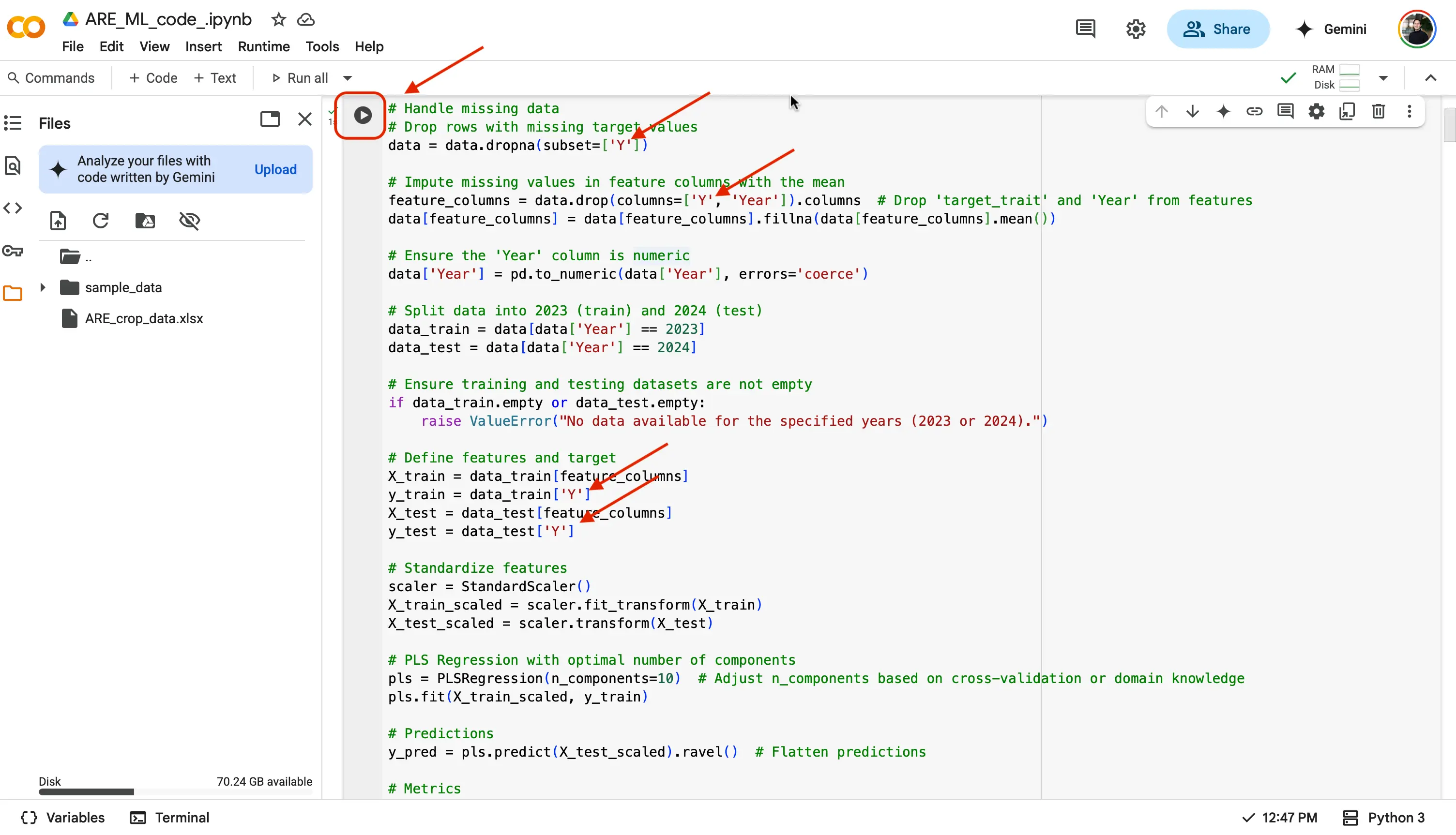Open the Insert menu
This screenshot has height=835, width=1456.
[203, 46]
